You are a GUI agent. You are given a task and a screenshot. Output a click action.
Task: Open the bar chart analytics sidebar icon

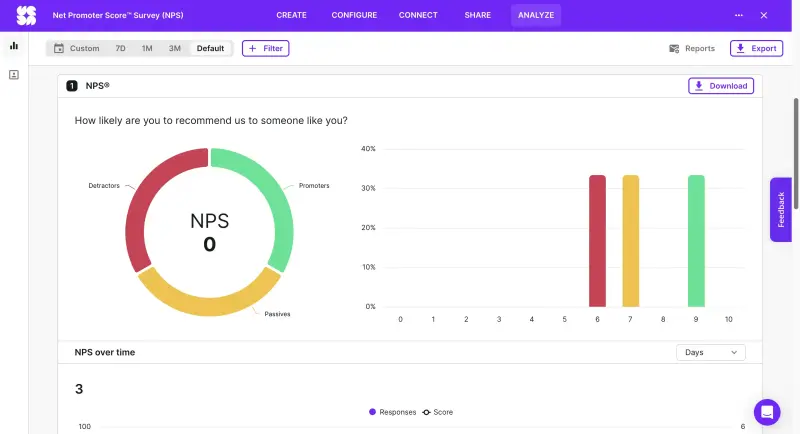(x=14, y=46)
